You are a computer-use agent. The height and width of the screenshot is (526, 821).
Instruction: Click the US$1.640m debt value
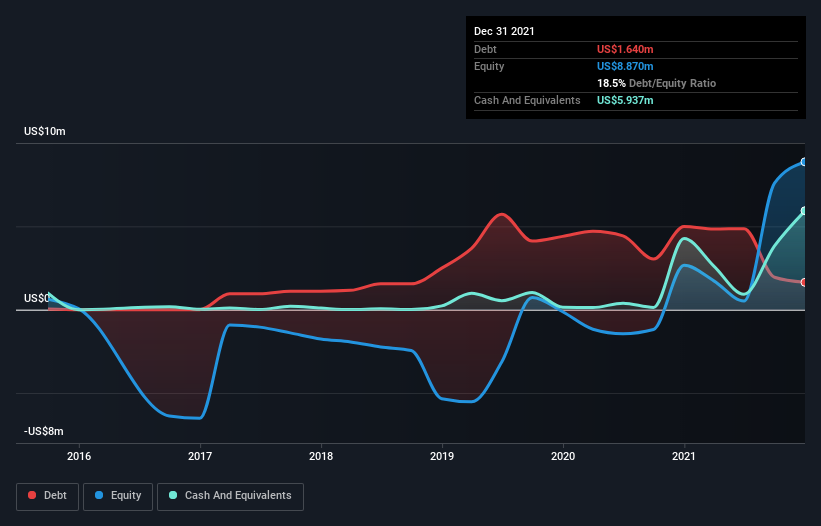(625, 49)
